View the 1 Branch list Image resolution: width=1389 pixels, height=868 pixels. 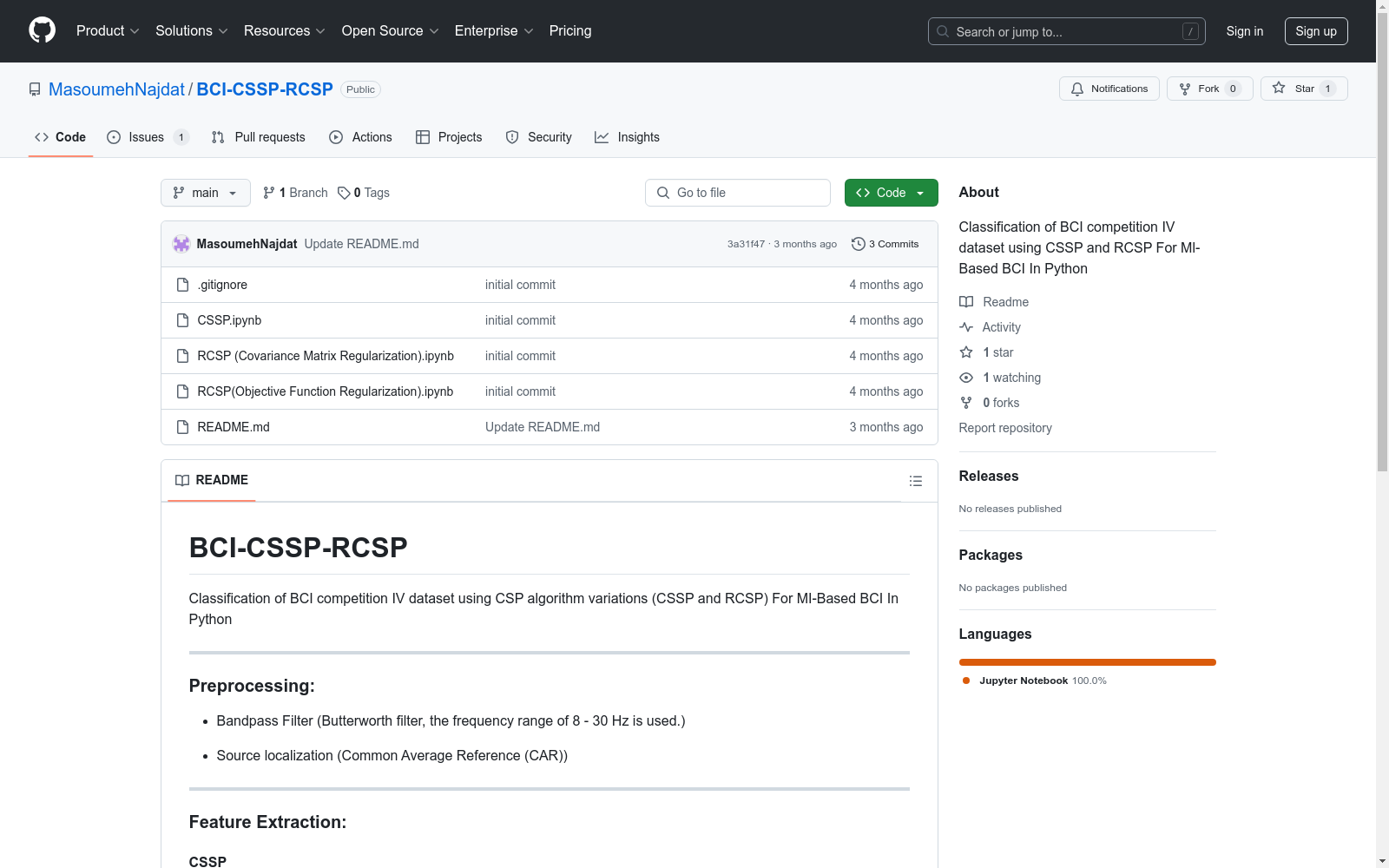pos(295,193)
